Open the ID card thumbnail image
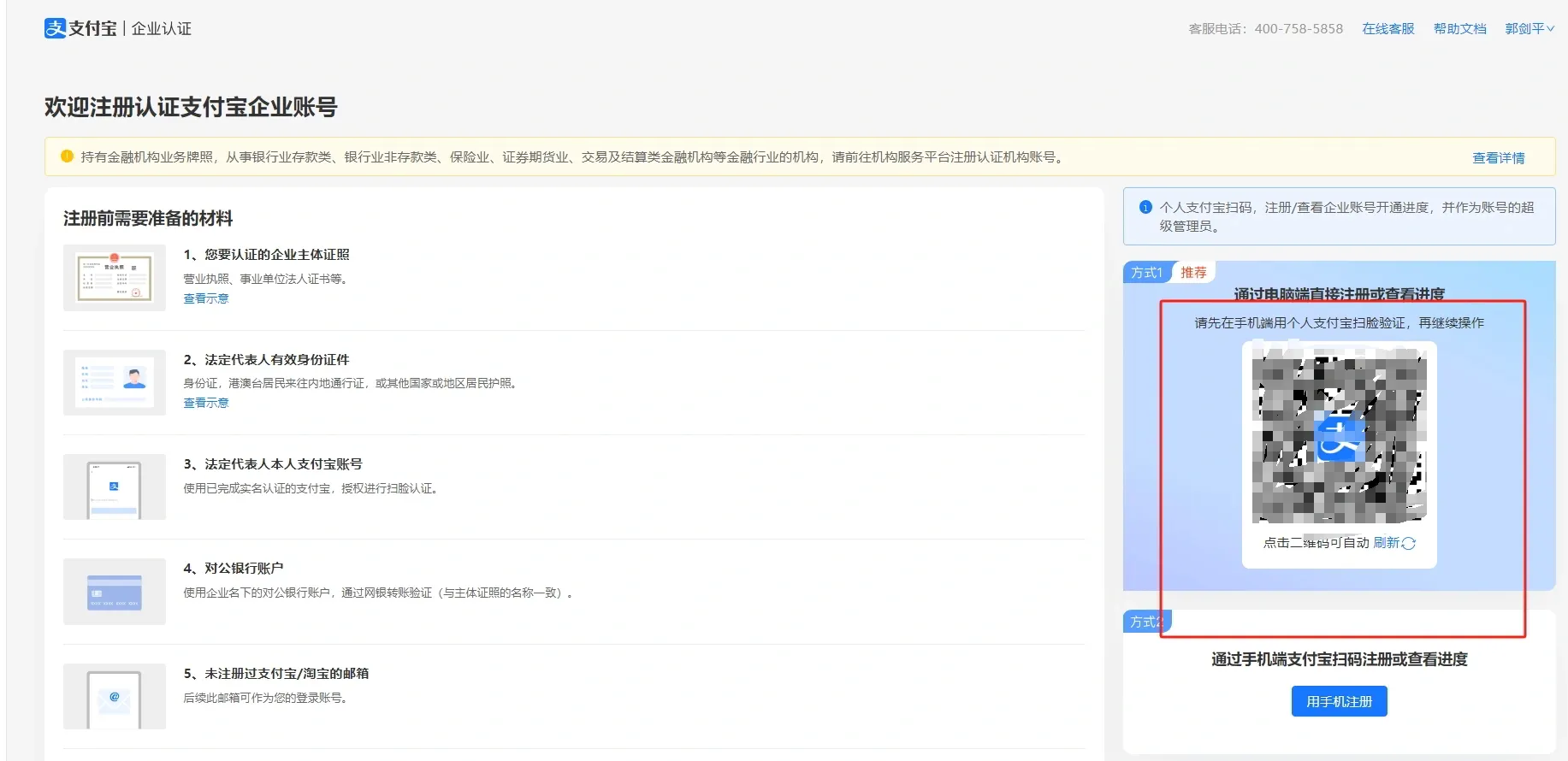This screenshot has height=761, width=1568. click(115, 382)
